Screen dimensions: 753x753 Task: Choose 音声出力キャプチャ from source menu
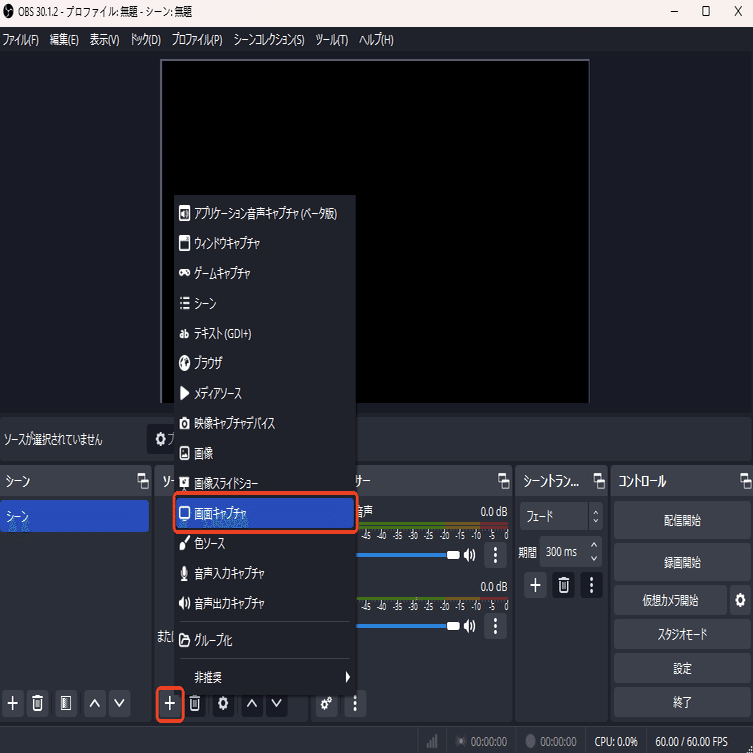click(x=265, y=603)
